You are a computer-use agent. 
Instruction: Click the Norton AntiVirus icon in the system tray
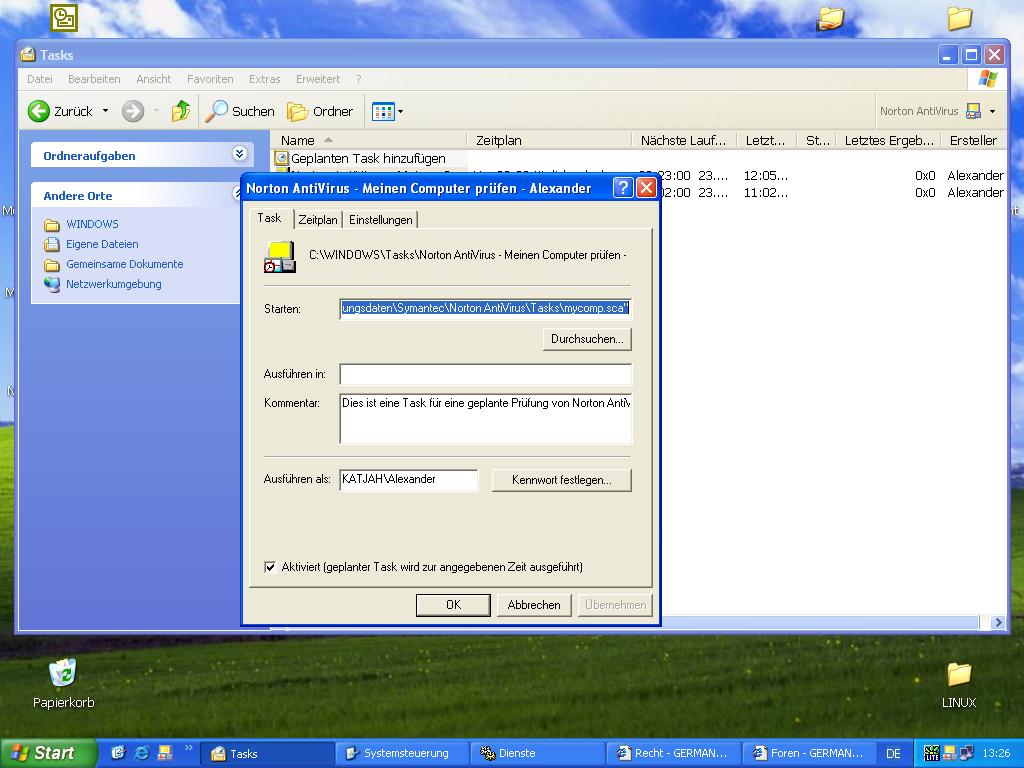[x=950, y=753]
